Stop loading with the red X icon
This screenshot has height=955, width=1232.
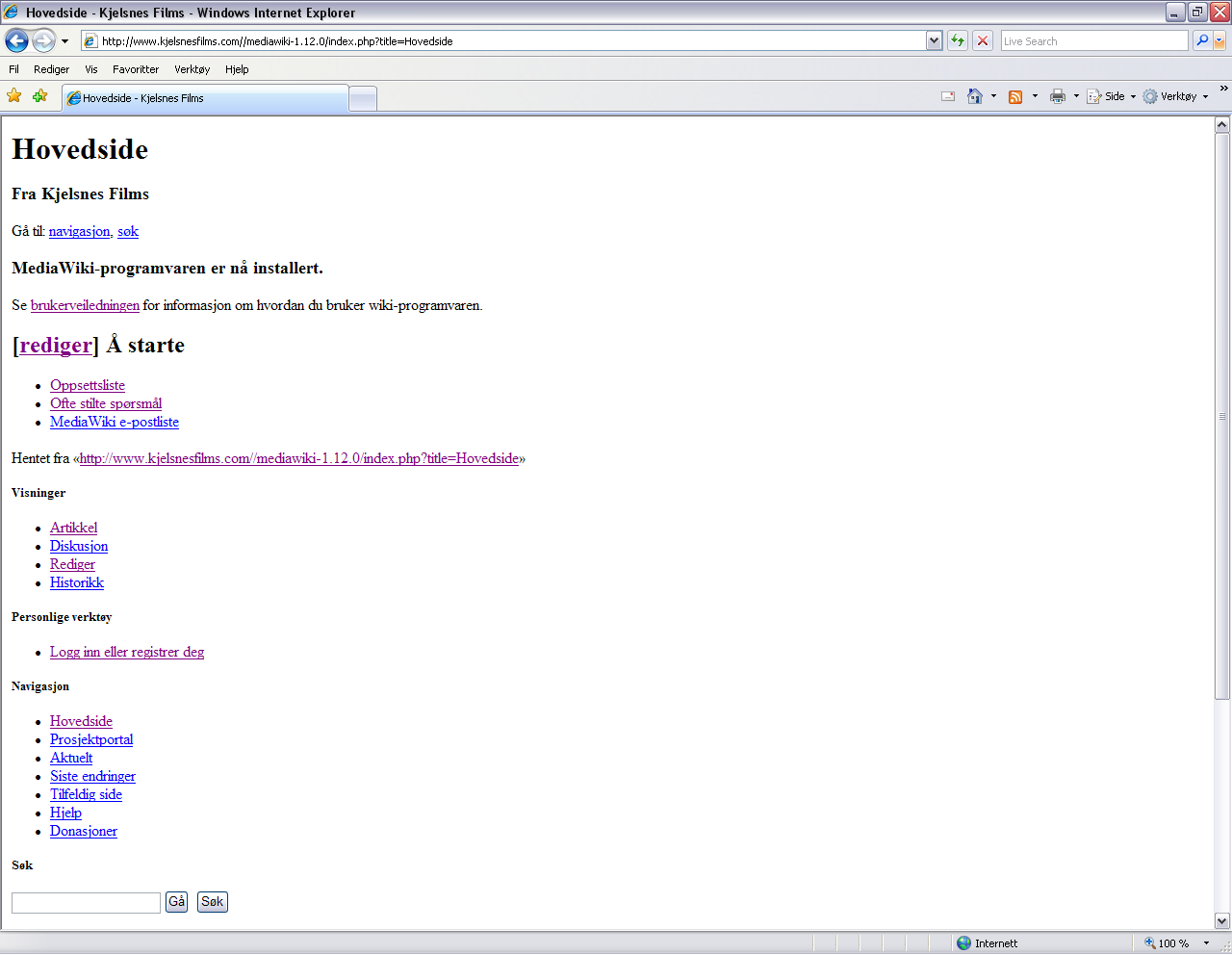pyautogui.click(x=983, y=40)
